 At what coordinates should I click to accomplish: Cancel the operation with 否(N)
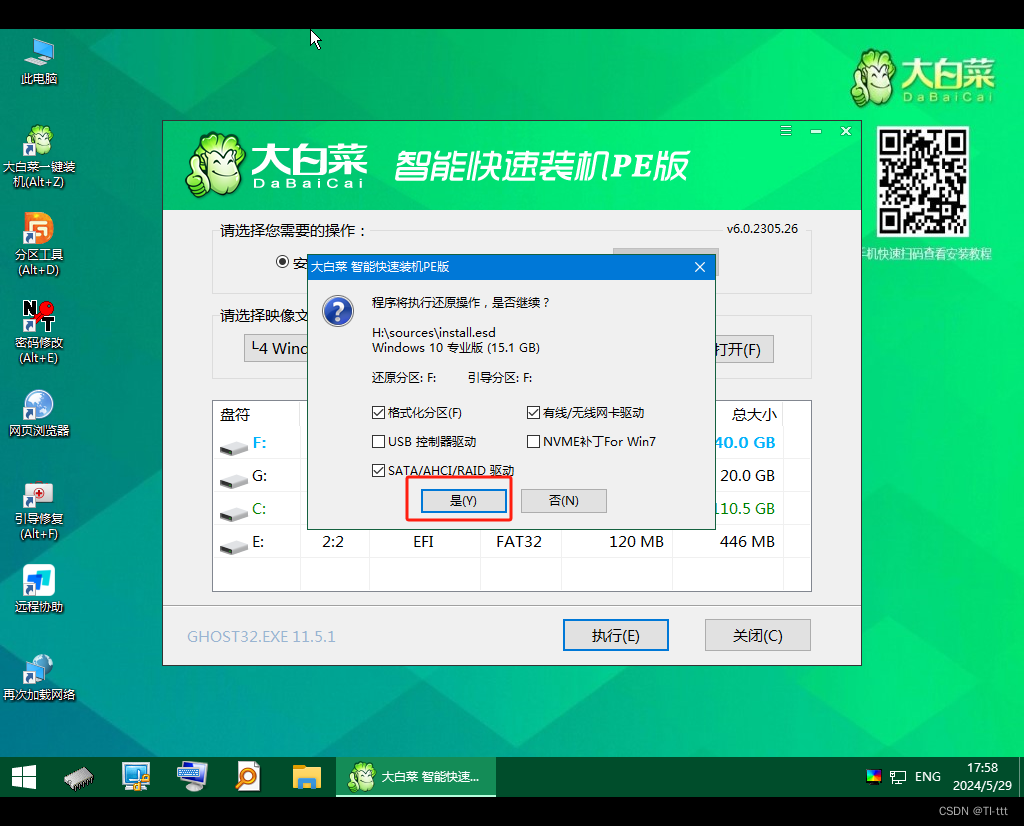[563, 500]
